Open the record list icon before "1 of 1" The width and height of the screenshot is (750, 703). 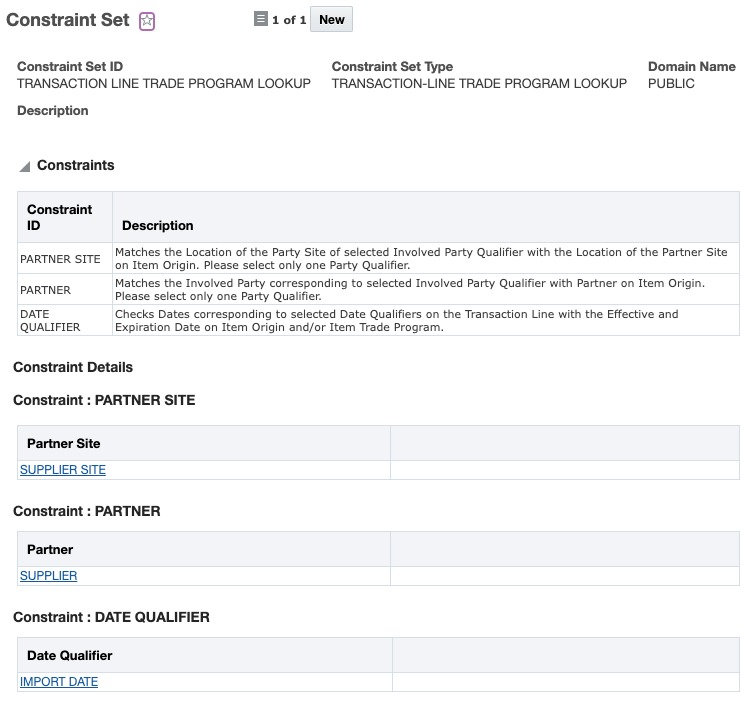tap(261, 19)
